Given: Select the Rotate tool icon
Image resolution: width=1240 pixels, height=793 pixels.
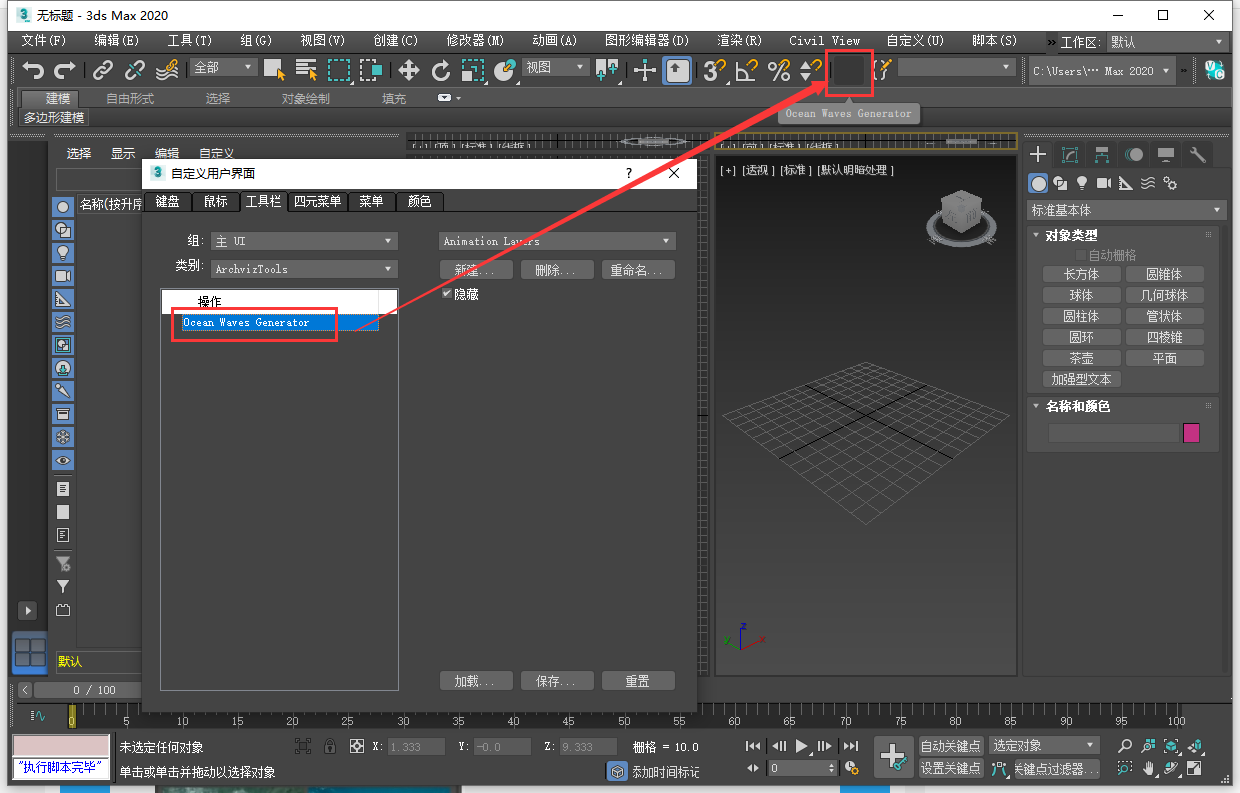Looking at the screenshot, I should pos(441,70).
